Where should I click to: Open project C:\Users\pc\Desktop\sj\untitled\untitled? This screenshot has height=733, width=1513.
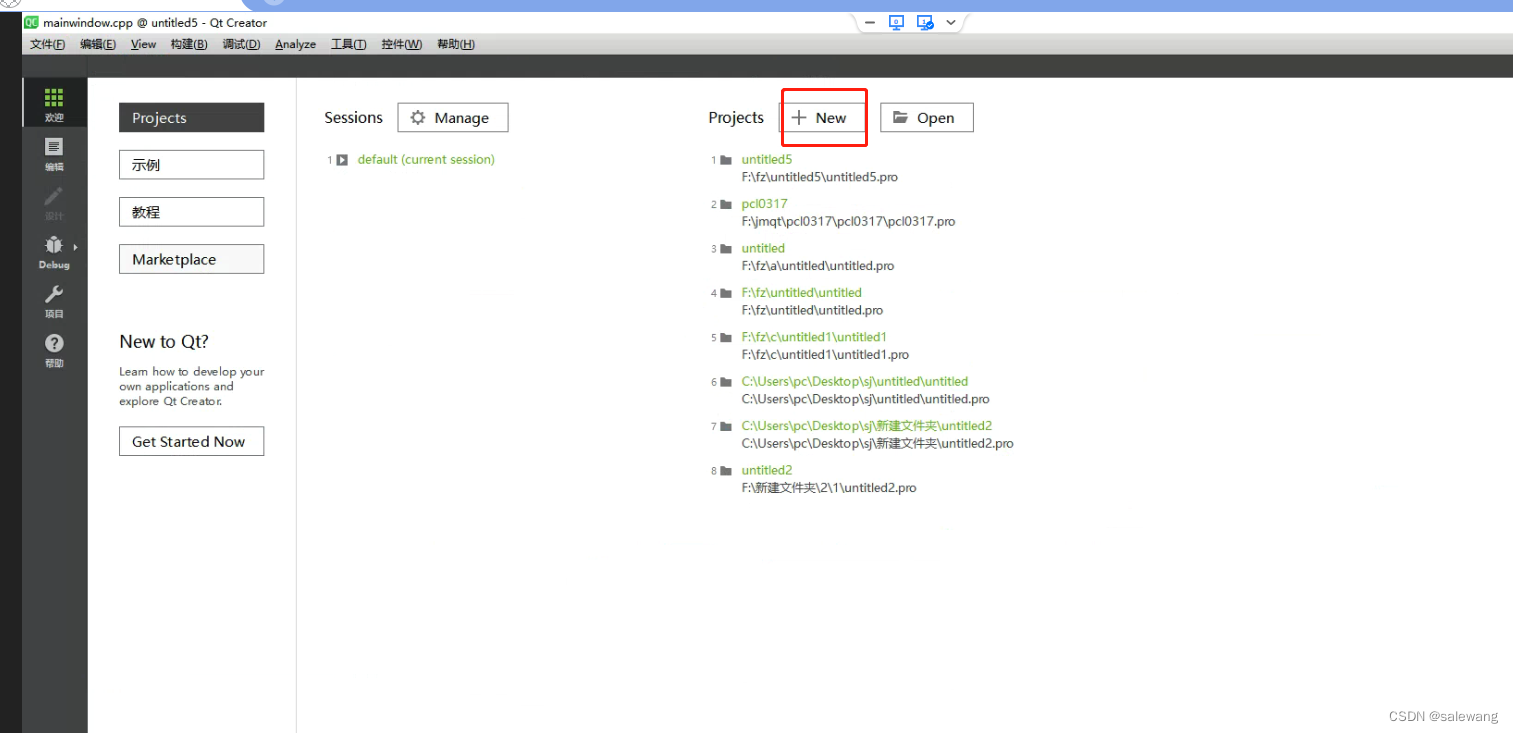[855, 381]
